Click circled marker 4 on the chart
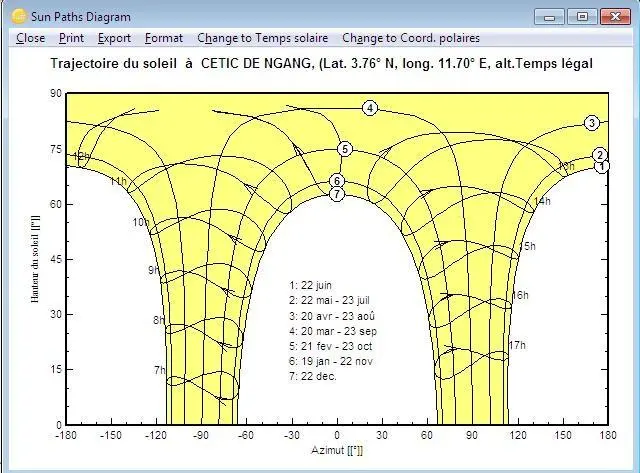The image size is (640, 473). pos(370,108)
